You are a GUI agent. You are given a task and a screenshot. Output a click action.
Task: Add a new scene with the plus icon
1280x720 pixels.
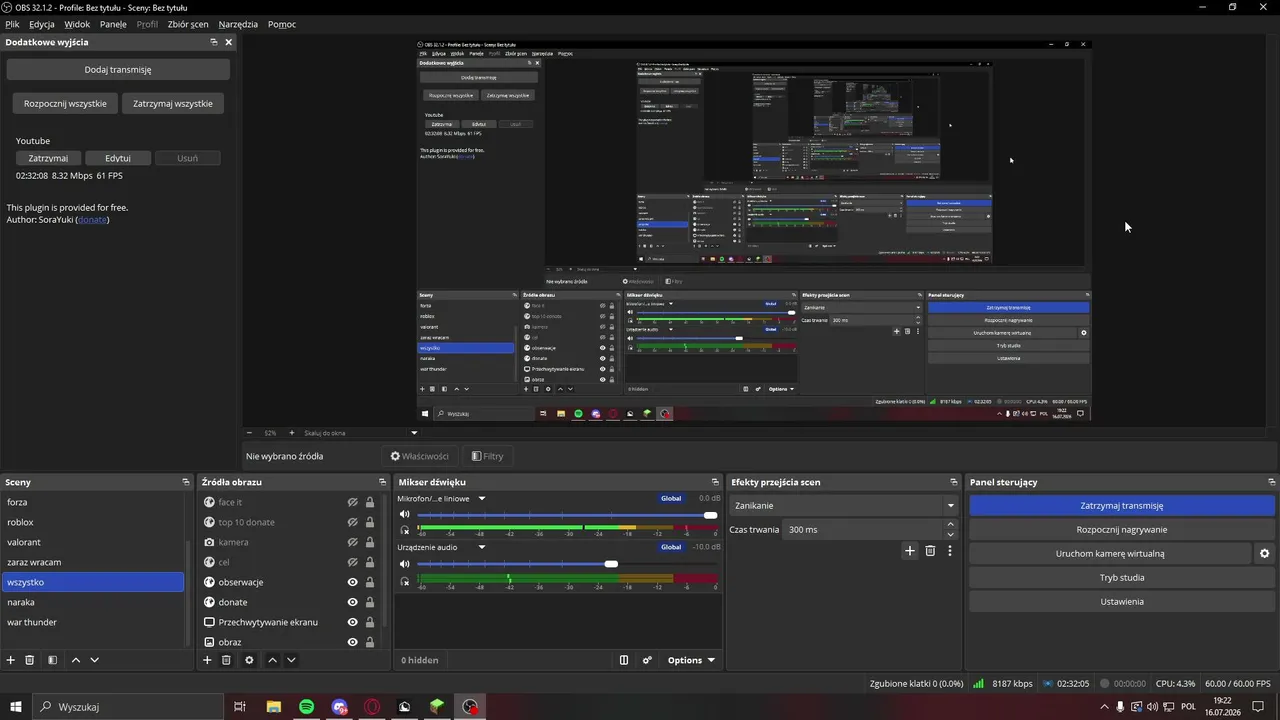(x=11, y=660)
